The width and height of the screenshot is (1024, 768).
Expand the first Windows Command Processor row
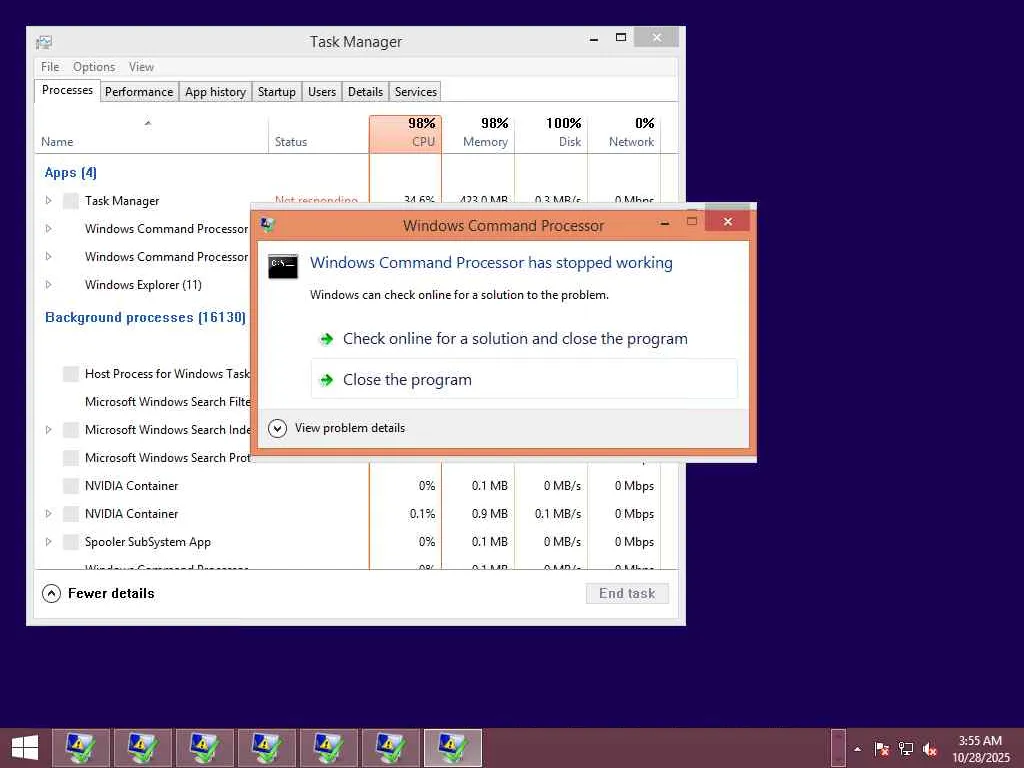coord(48,229)
